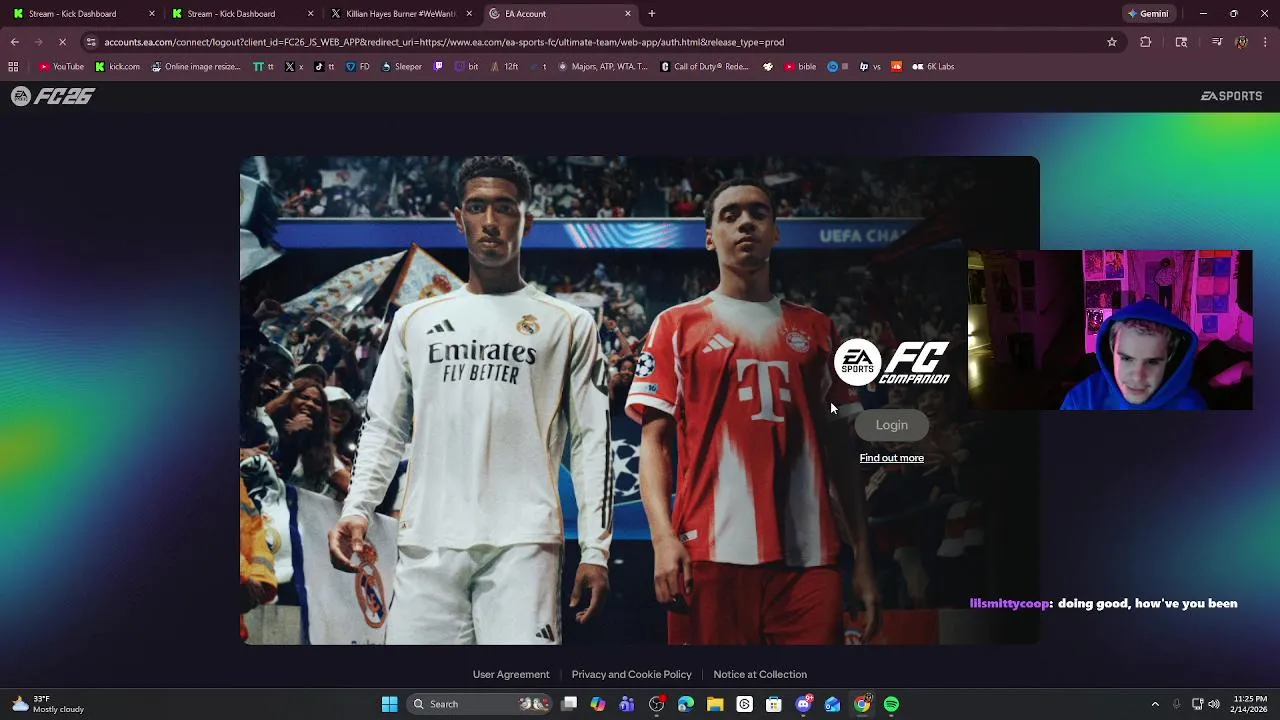Click the lilsmittycoop chat username
Viewport: 1280px width, 720px height.
click(1010, 603)
